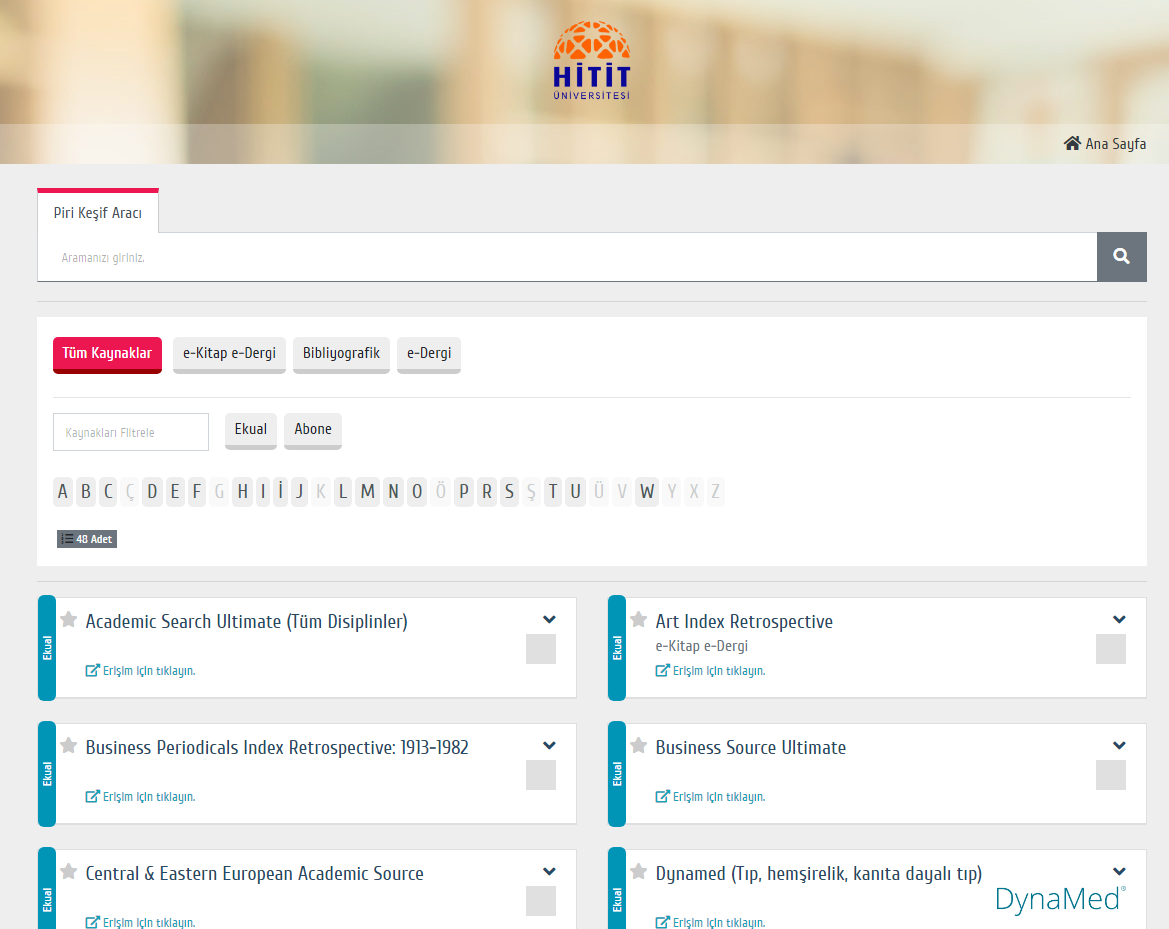1169x929 pixels.
Task: Click the Art Index Retrospective title
Action: click(744, 621)
